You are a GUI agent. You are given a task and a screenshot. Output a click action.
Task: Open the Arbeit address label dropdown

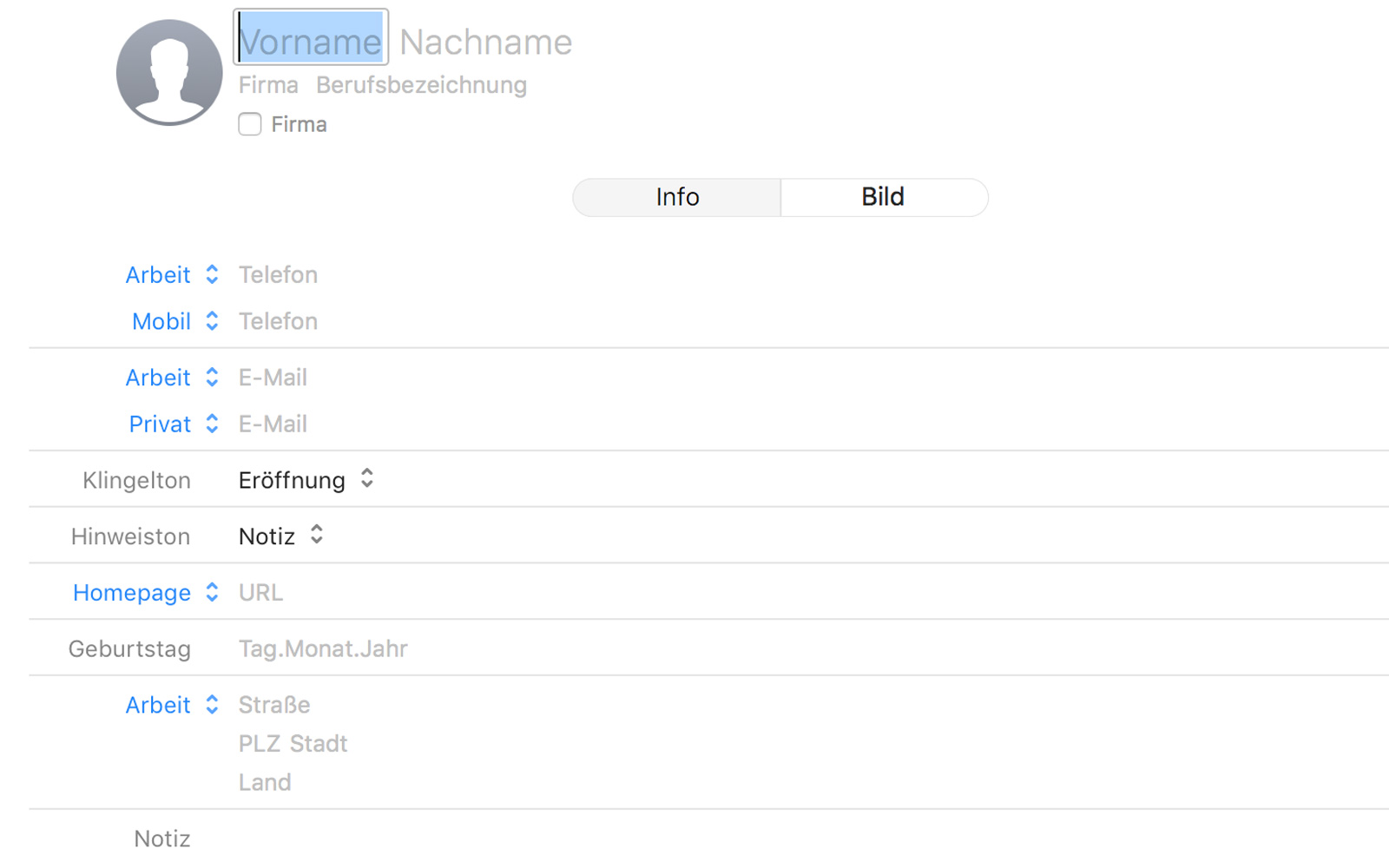tap(172, 705)
